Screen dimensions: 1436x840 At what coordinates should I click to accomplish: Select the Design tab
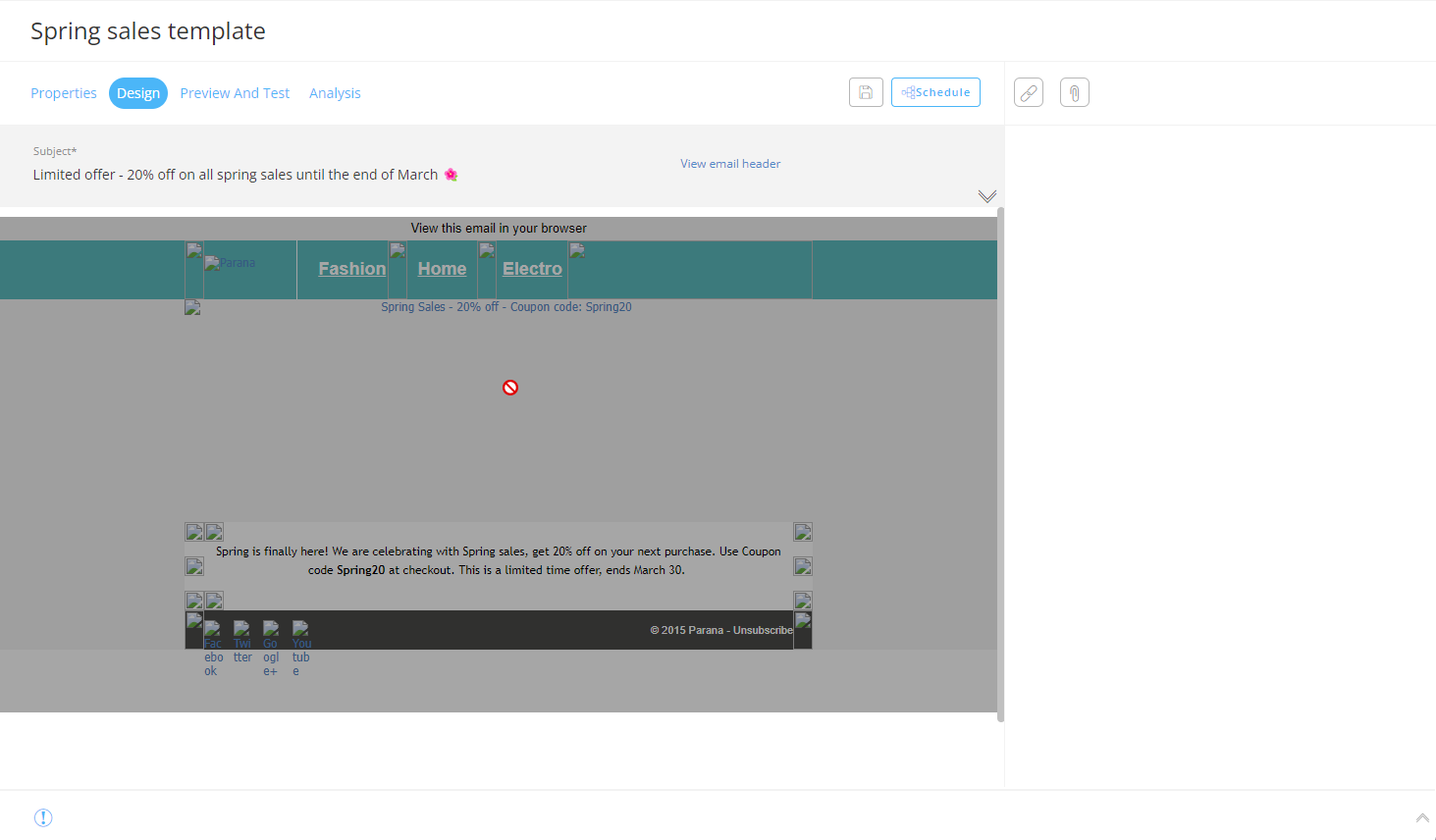pos(138,93)
